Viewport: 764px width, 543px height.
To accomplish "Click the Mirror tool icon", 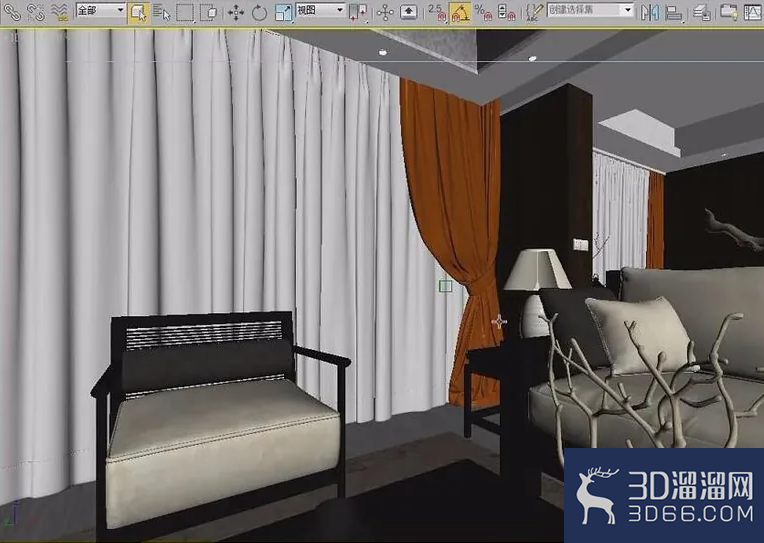I will coord(649,13).
